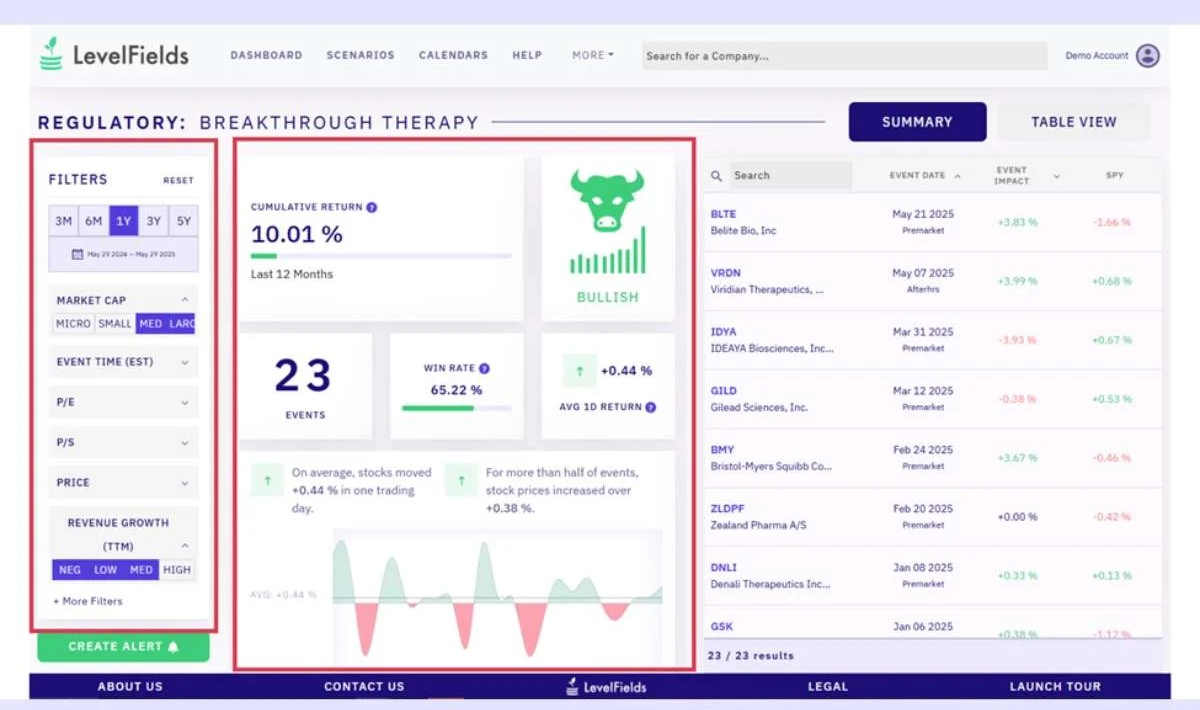Click the Cumulative Return info icon
The height and width of the screenshot is (710, 1200).
(372, 208)
